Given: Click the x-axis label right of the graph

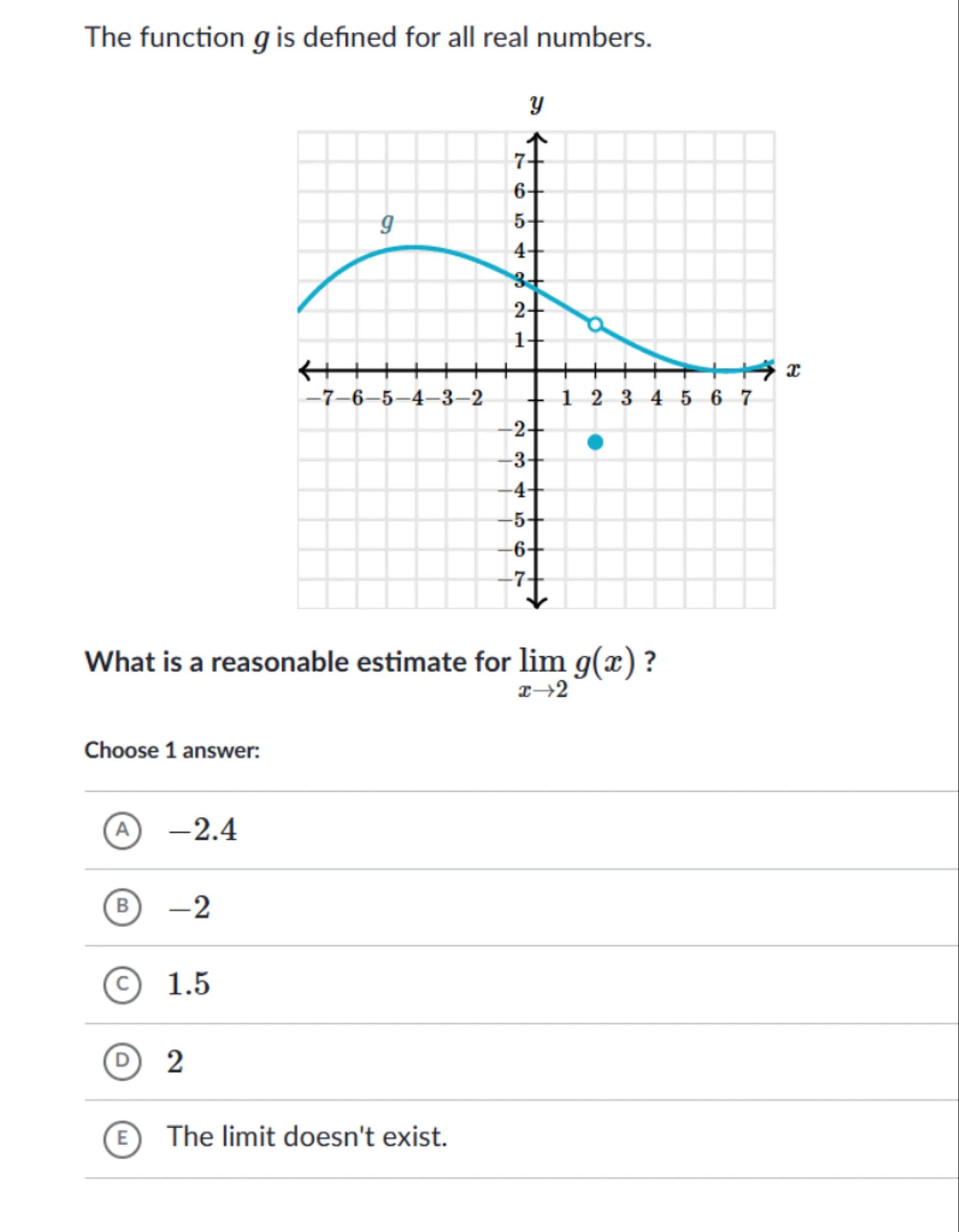Looking at the screenshot, I should click(x=794, y=371).
